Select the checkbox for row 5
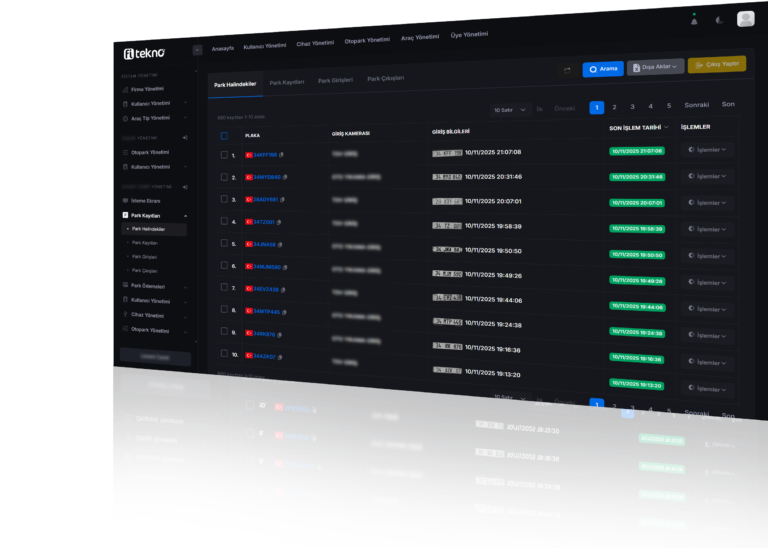Viewport: 768px width, 548px height. (x=224, y=243)
